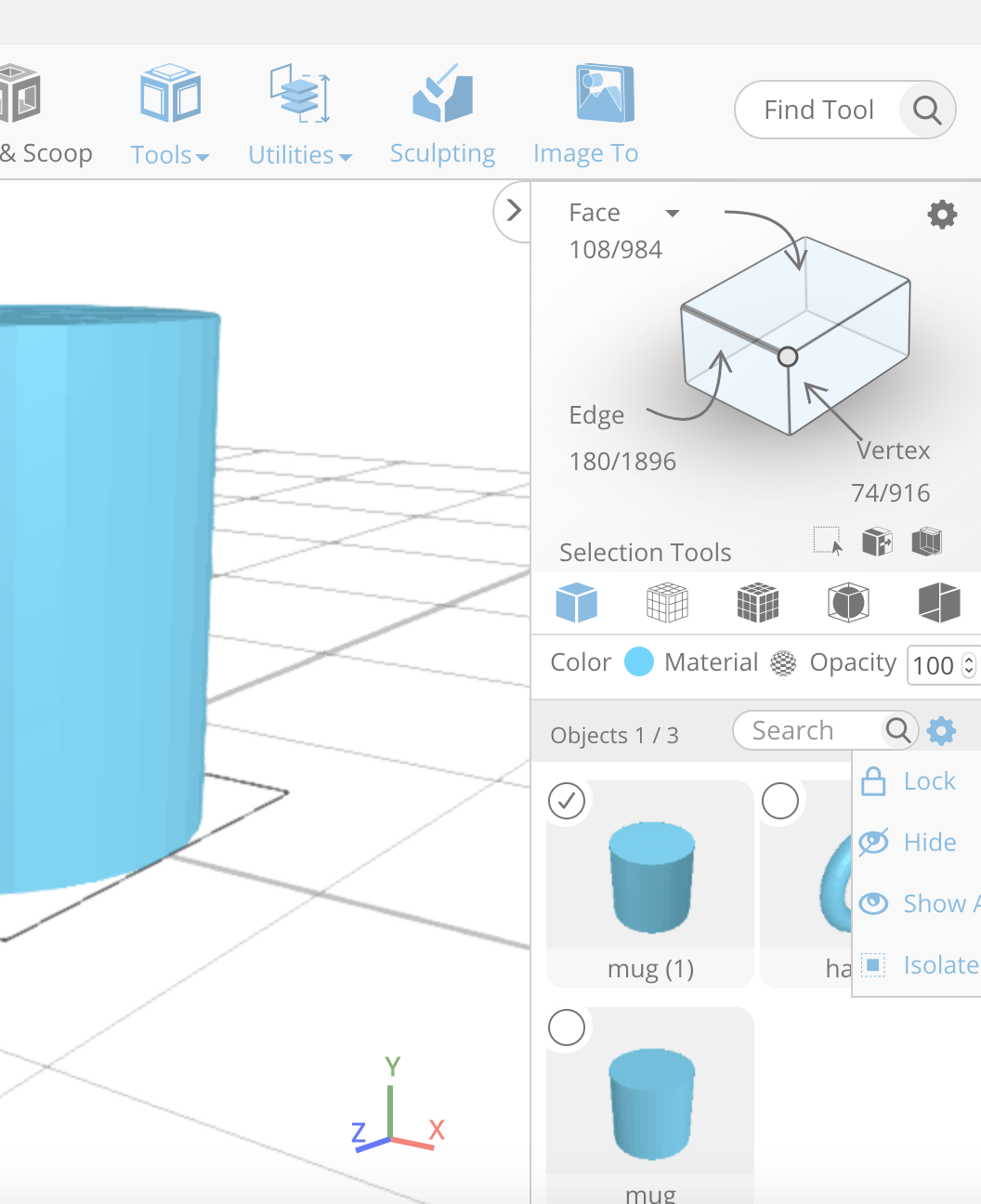Click the Find Tool search button
Viewport: 981px width, 1204px height.
click(x=926, y=110)
